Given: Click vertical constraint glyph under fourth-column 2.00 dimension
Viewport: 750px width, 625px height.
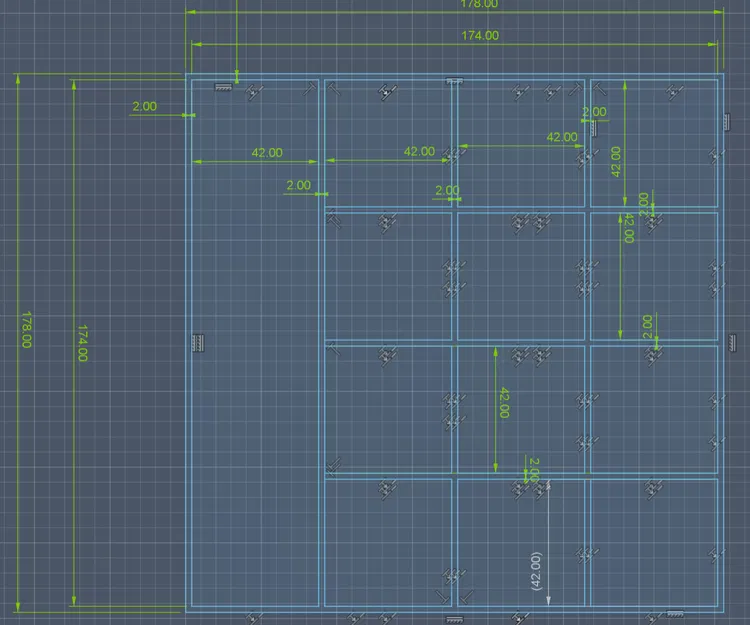Looking at the screenshot, I should [594, 128].
